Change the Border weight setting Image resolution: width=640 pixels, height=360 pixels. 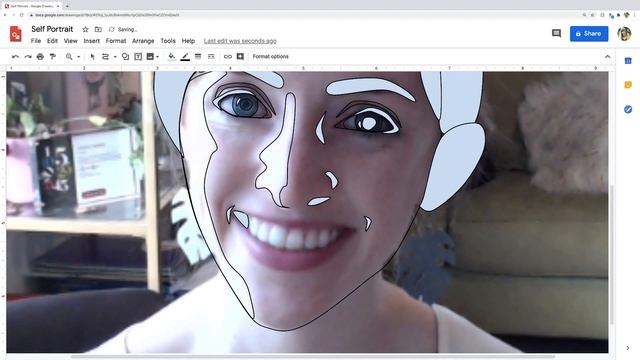198,57
